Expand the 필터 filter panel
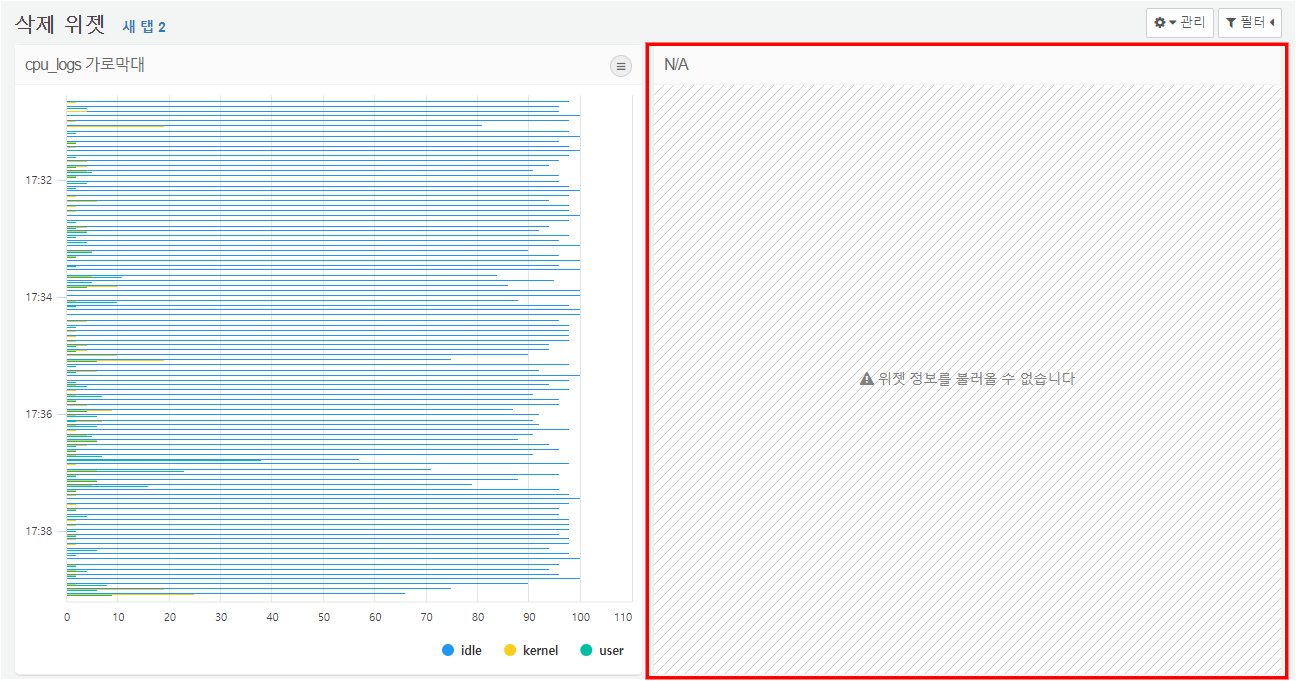 click(x=1250, y=22)
